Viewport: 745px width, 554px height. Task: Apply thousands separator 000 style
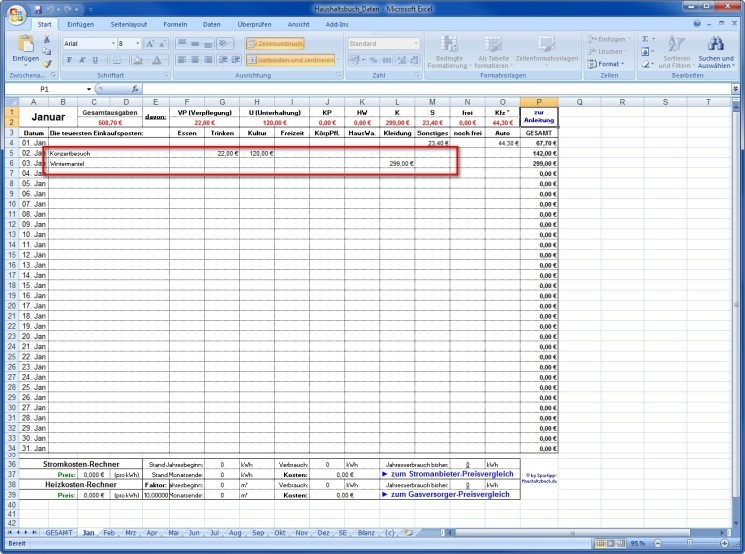(387, 60)
